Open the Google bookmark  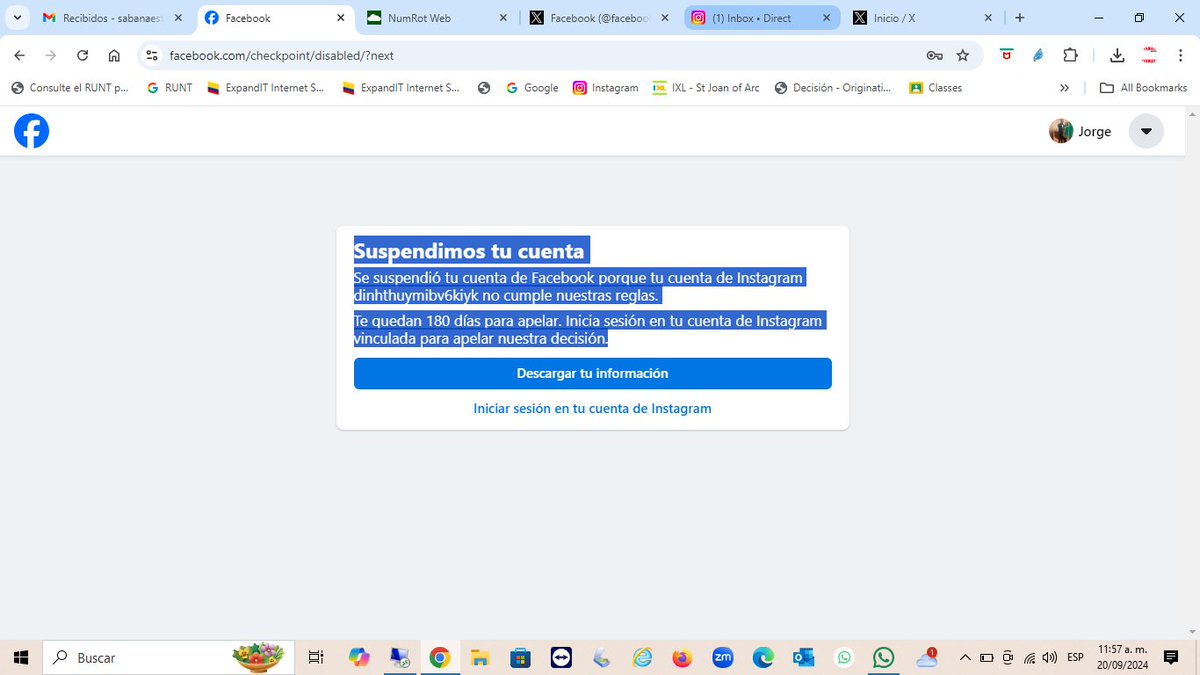(x=532, y=88)
